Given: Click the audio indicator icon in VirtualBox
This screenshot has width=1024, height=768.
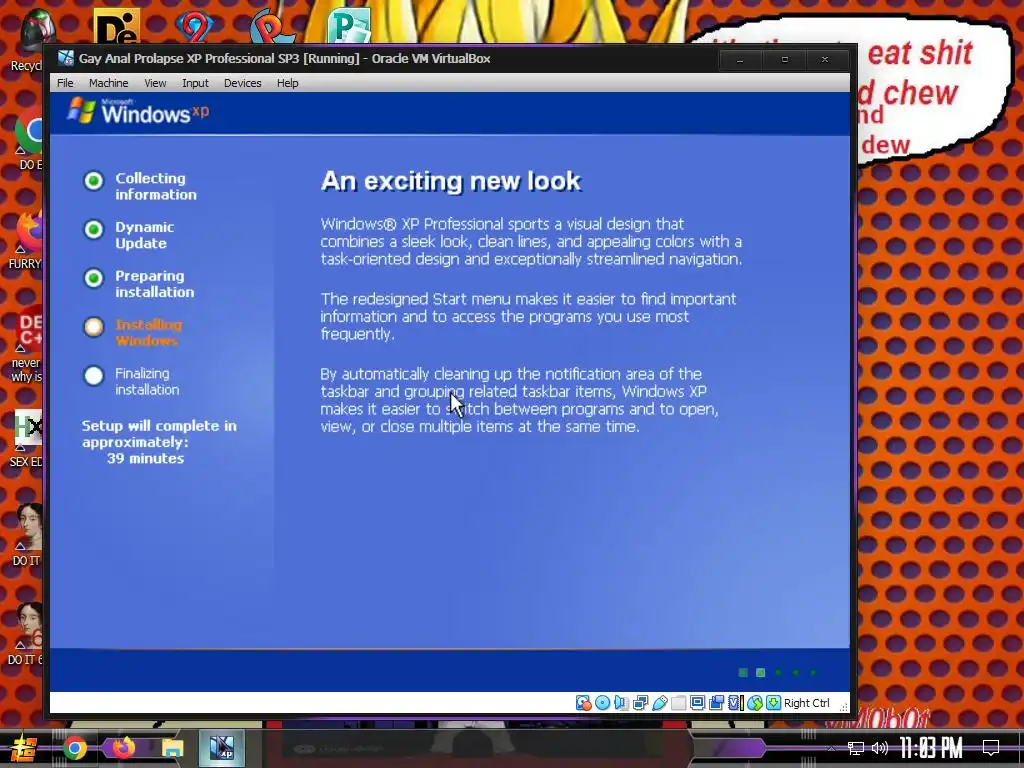Looking at the screenshot, I should (x=621, y=703).
